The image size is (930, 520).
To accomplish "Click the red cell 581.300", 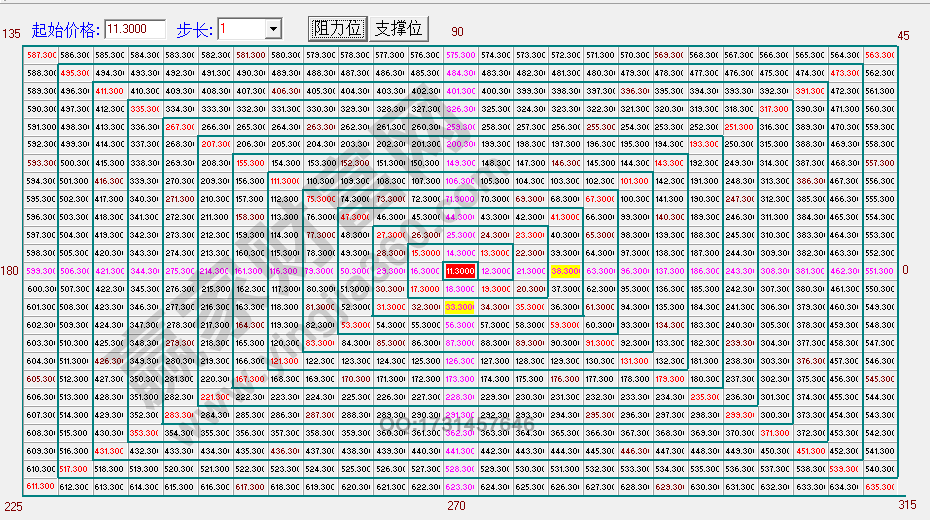I will tap(250, 55).
